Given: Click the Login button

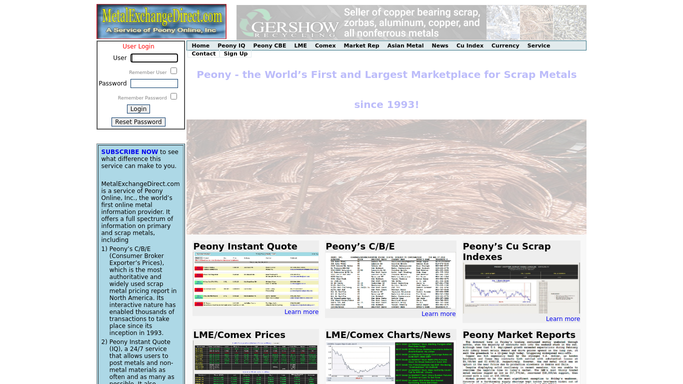Looking at the screenshot, I should (139, 109).
